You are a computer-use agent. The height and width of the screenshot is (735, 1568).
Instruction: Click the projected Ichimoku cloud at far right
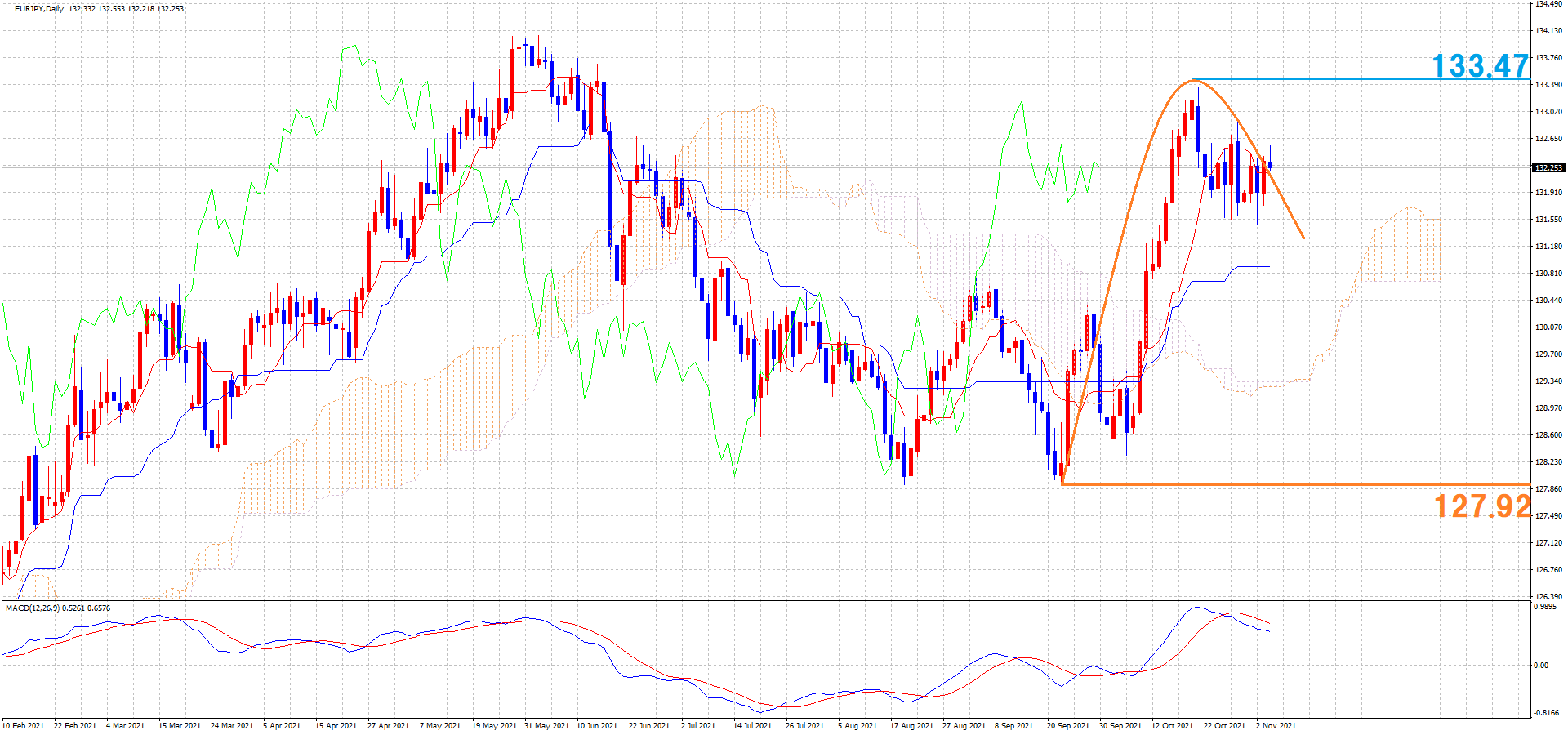coord(1405,245)
